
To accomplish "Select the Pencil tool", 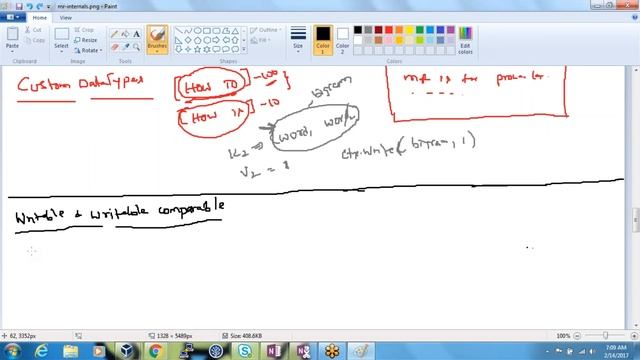I will point(115,35).
